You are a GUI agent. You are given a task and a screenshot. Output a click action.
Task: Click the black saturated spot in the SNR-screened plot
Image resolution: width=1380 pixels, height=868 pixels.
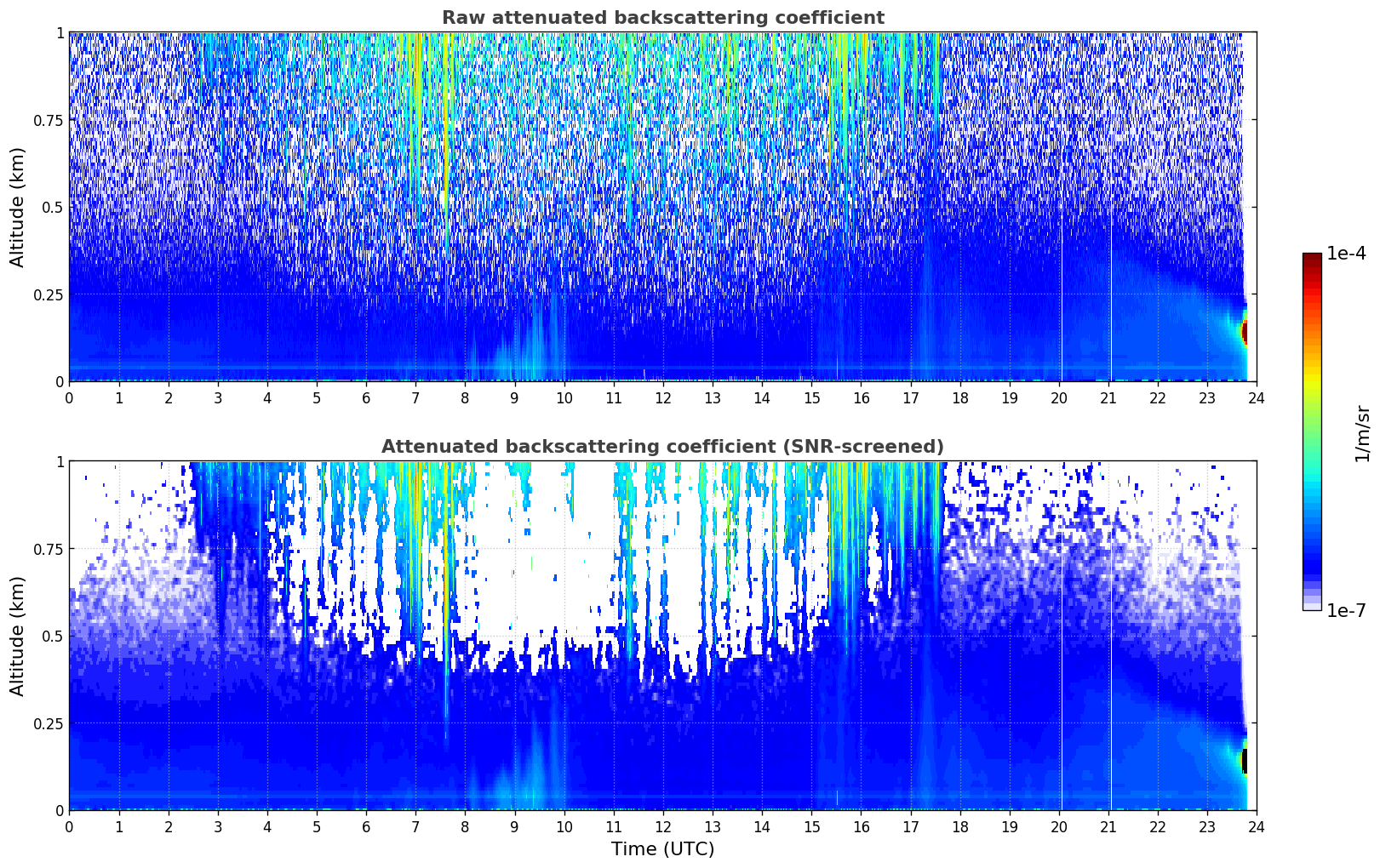click(1245, 761)
